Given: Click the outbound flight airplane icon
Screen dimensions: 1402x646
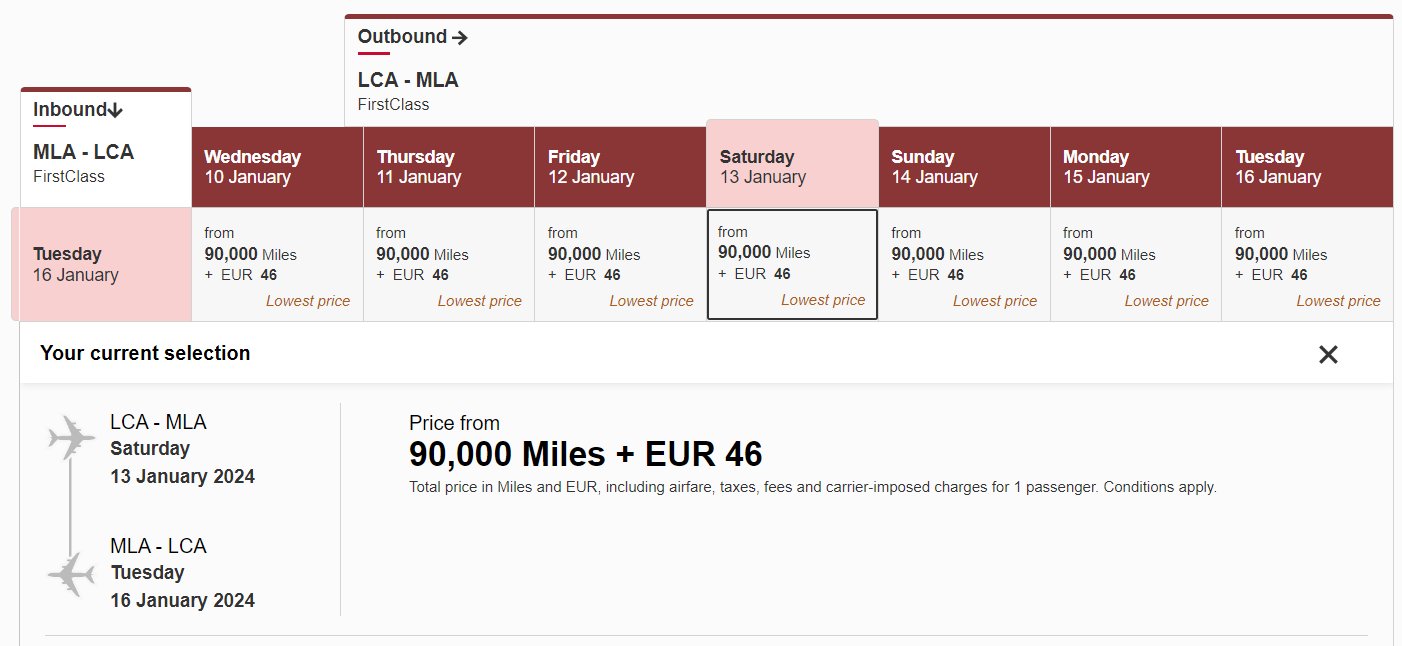Looking at the screenshot, I should coord(72,438).
